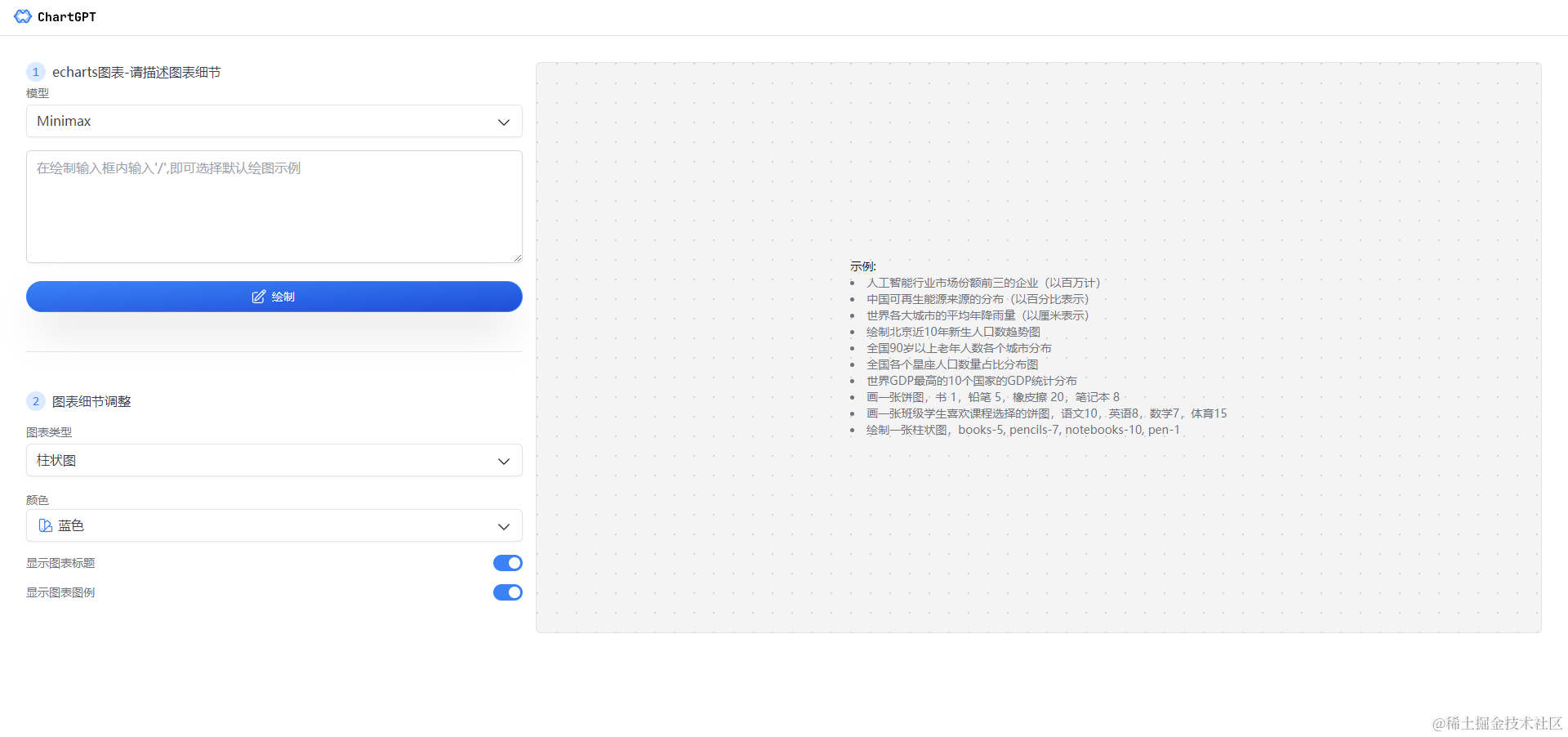Toggle the 显示图表图例 switch

tap(508, 592)
